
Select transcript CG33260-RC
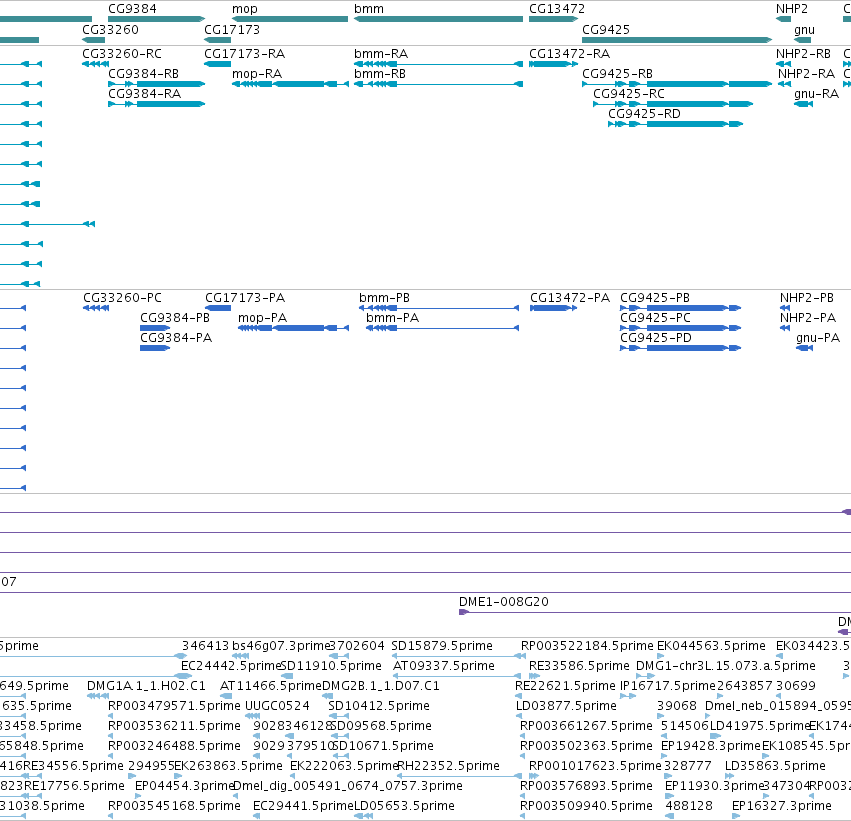point(96,64)
